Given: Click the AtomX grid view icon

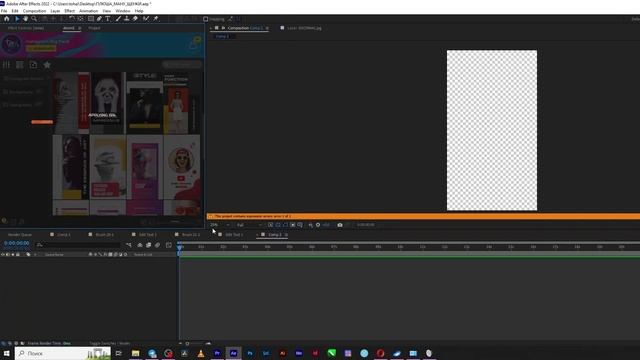Looking at the screenshot, I should click(x=19, y=64).
